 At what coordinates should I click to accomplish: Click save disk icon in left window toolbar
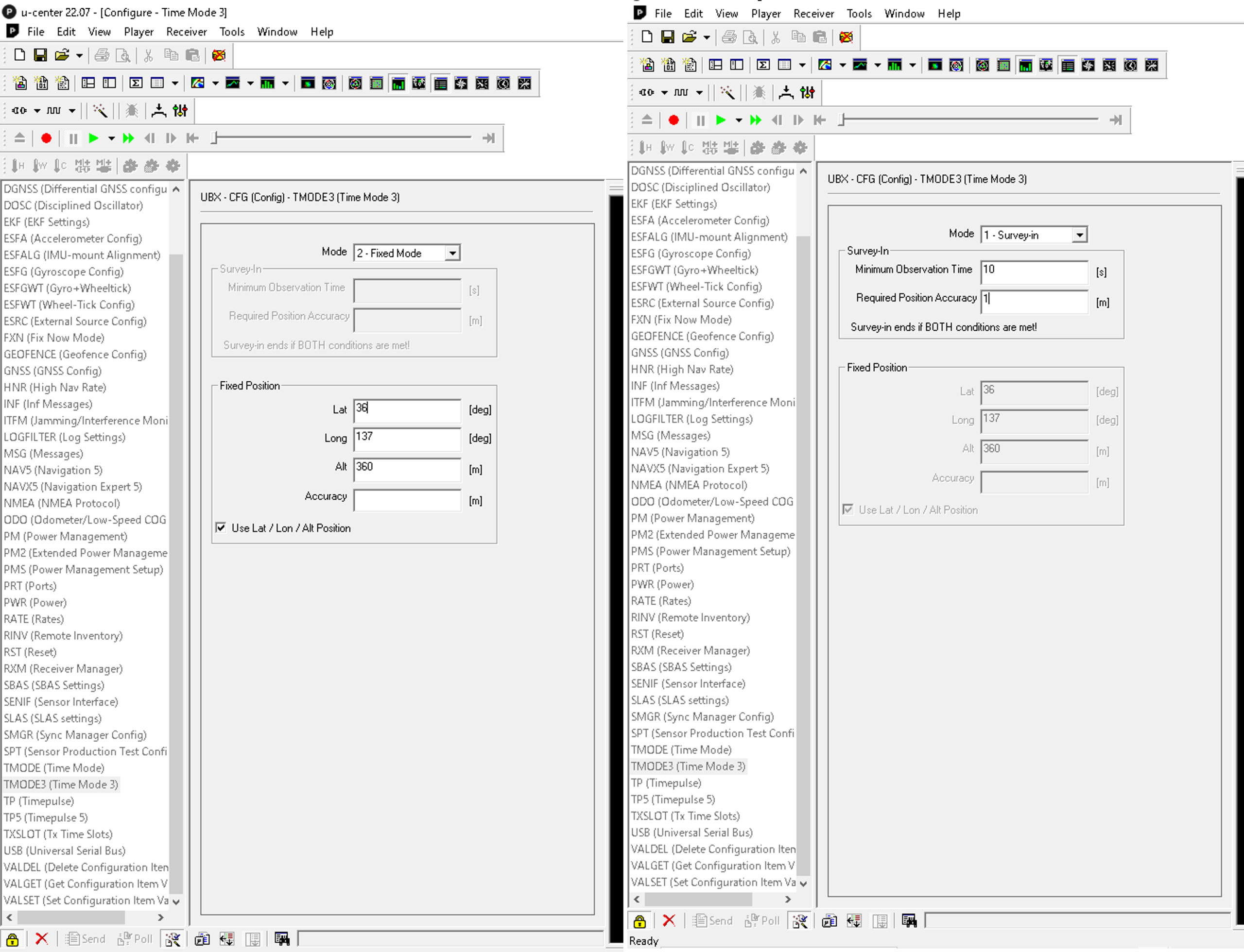pos(40,55)
